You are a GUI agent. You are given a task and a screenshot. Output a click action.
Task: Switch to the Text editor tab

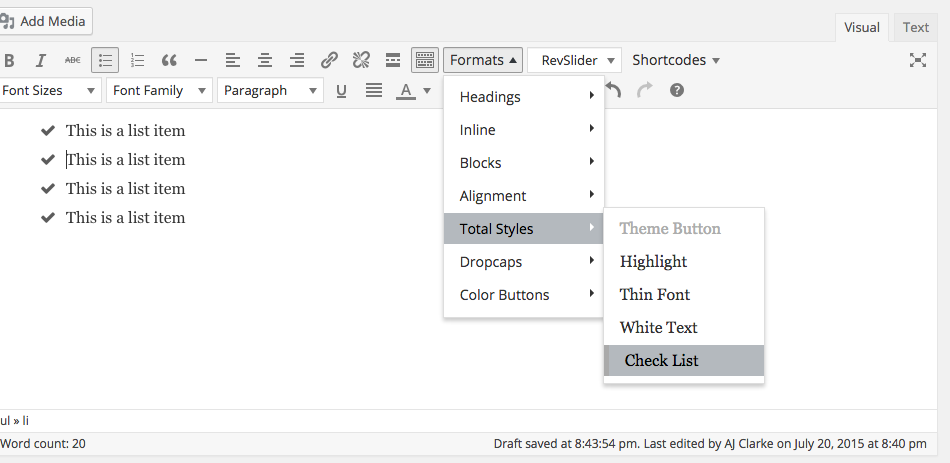[x=915, y=27]
